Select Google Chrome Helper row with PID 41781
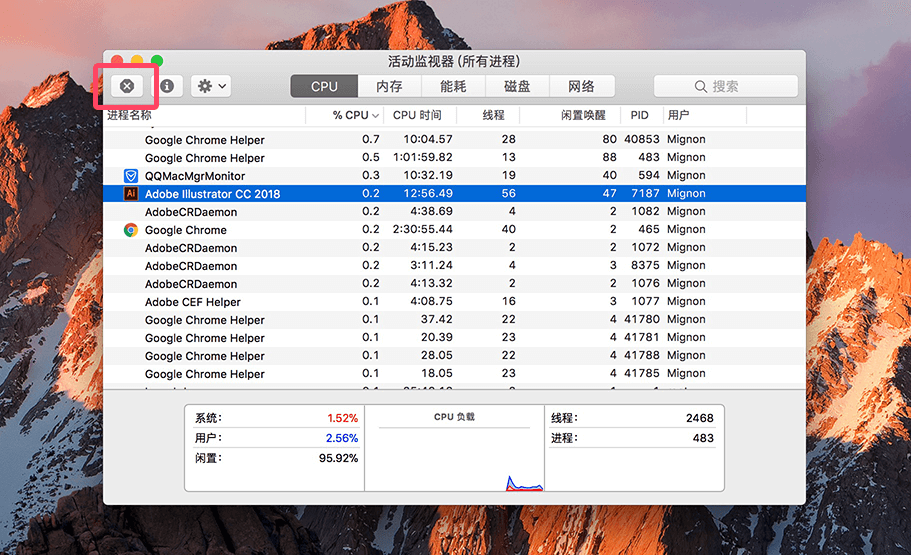This screenshot has height=555, width=911. tap(454, 338)
